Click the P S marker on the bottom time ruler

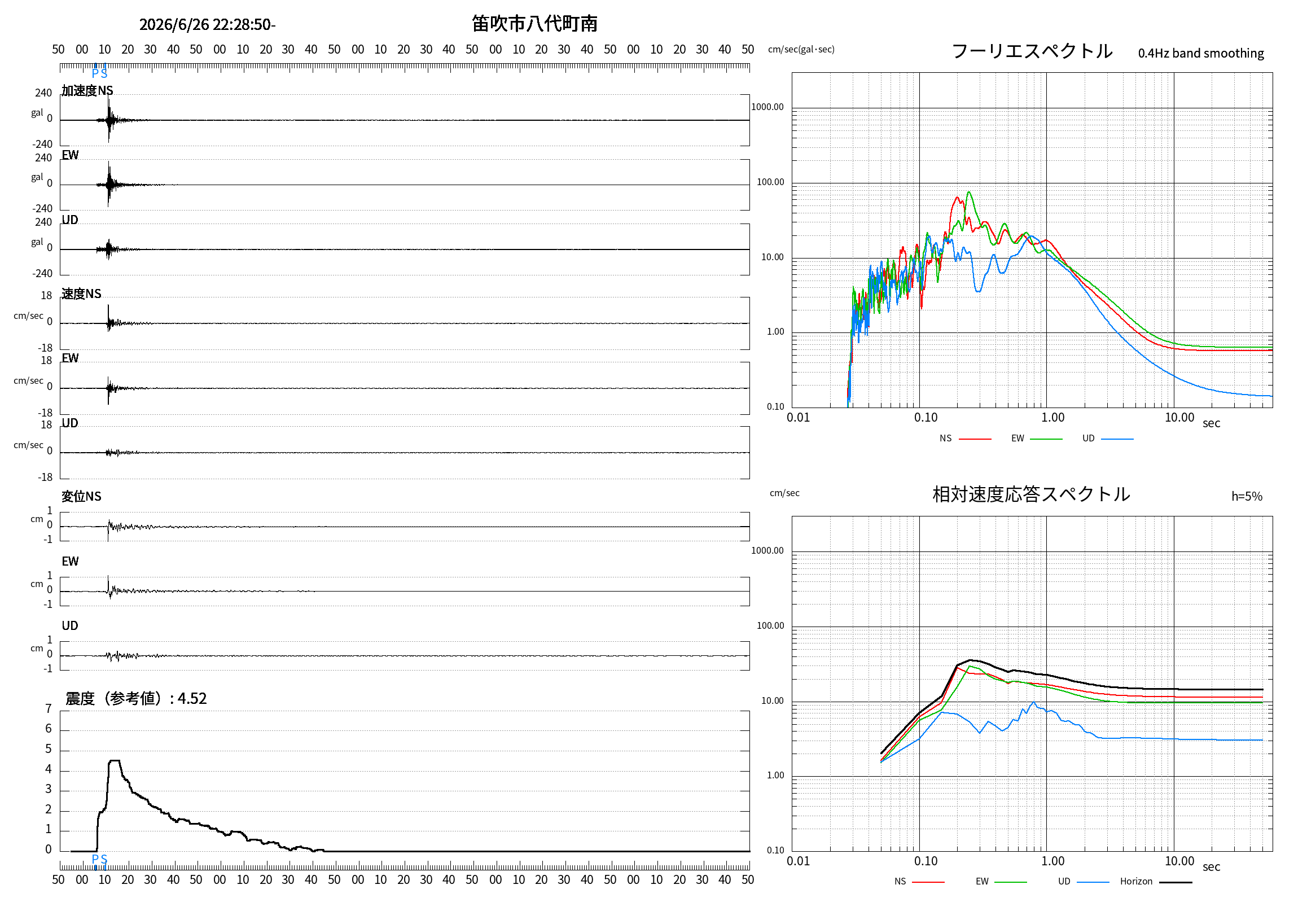coord(99,859)
